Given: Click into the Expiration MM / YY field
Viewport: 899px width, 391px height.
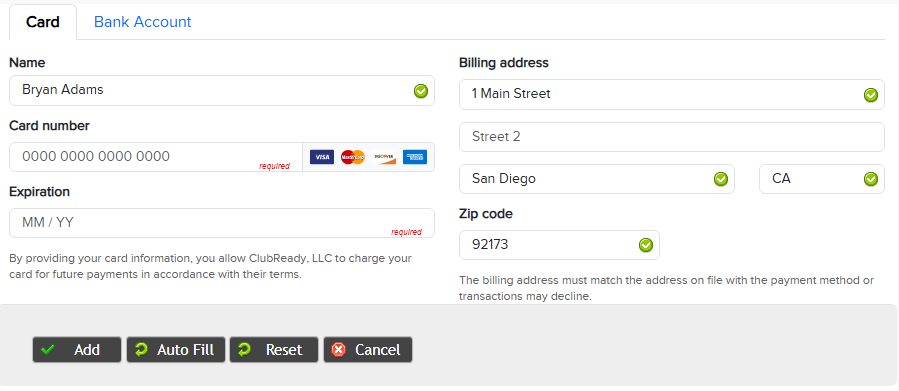Looking at the screenshot, I should pyautogui.click(x=222, y=223).
